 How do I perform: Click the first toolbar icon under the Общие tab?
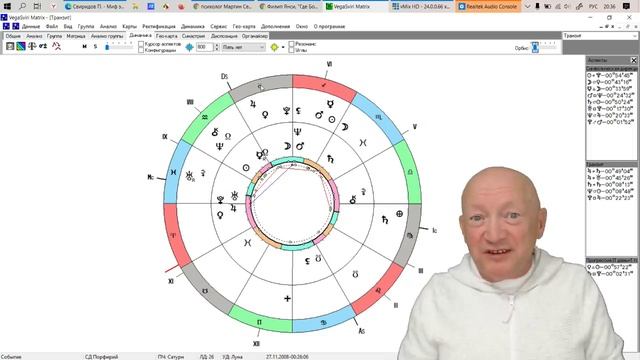click(x=10, y=47)
